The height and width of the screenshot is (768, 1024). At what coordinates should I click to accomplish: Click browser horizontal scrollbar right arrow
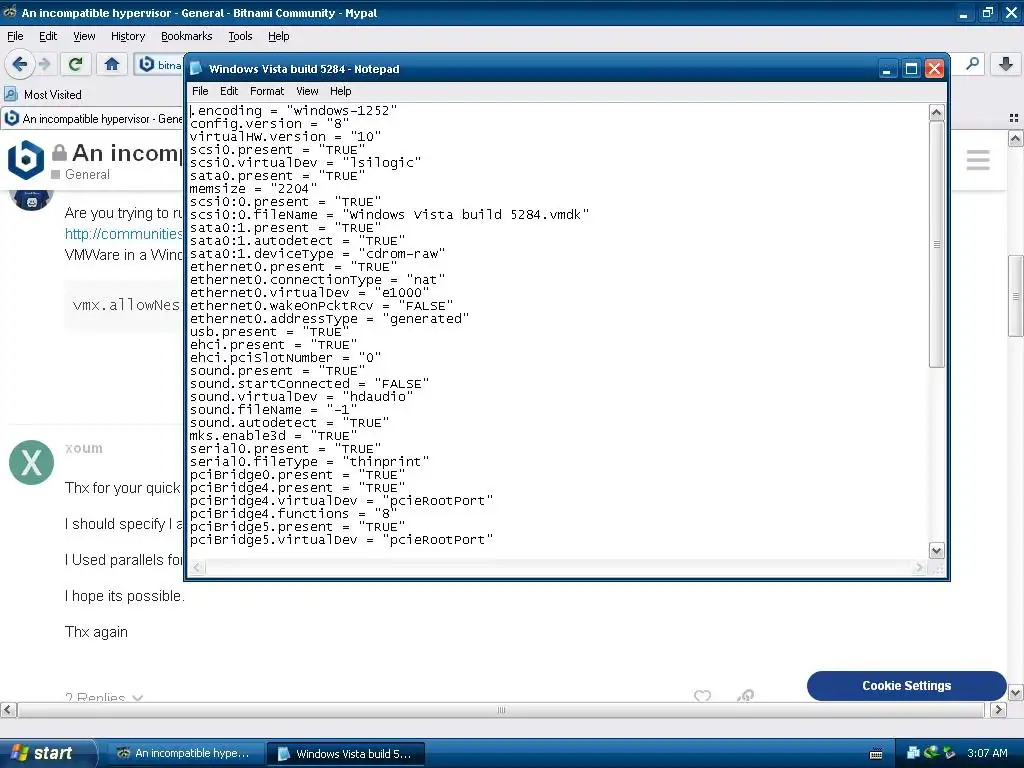tap(999, 710)
